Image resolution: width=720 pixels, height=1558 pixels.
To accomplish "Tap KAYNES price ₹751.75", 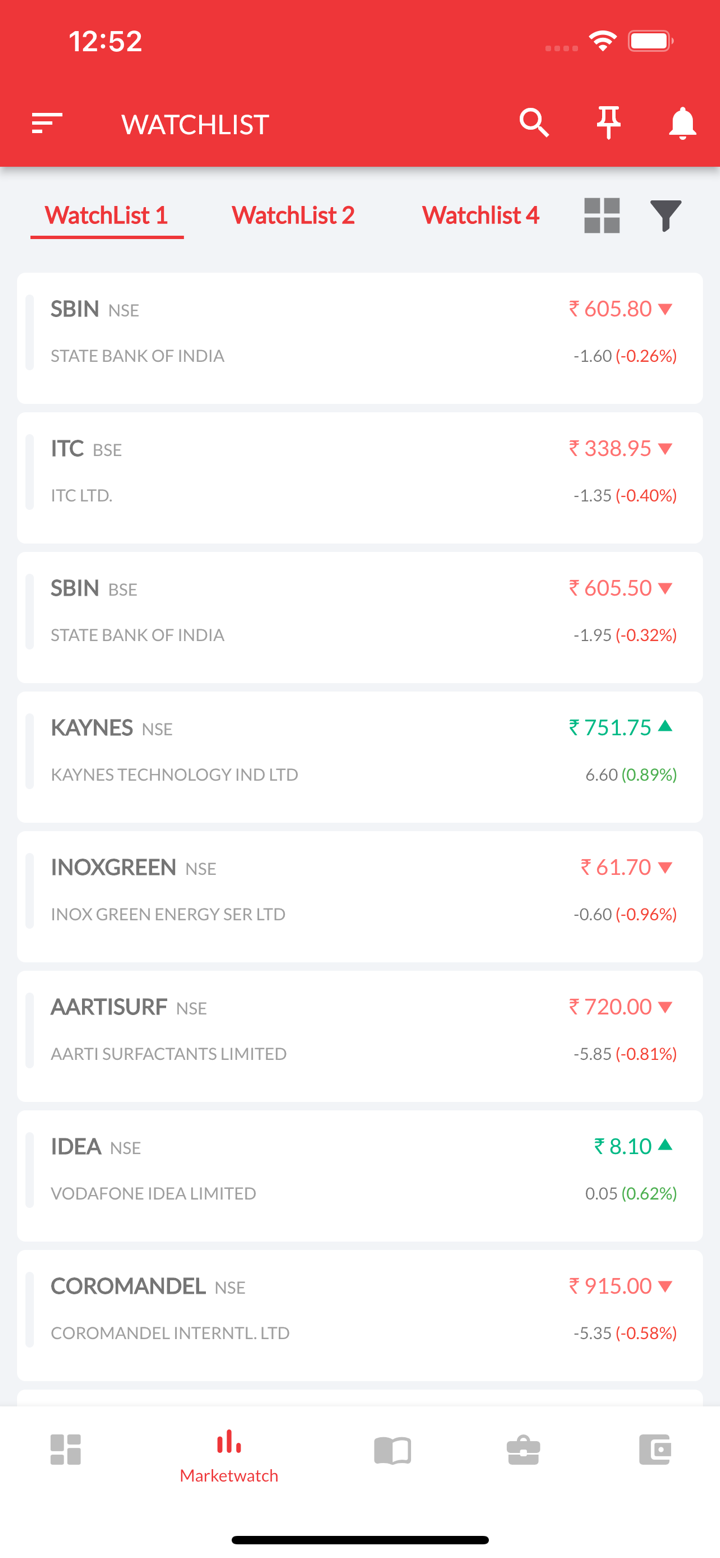I will [610, 727].
